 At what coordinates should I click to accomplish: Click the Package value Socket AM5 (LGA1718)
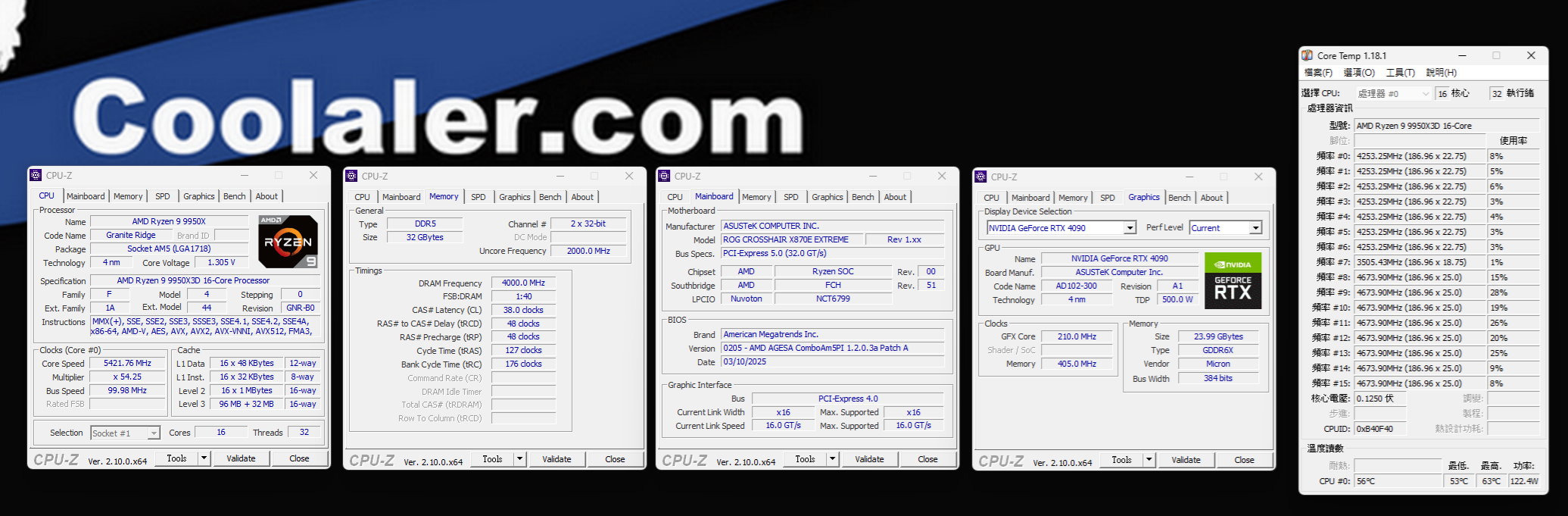tap(169, 249)
